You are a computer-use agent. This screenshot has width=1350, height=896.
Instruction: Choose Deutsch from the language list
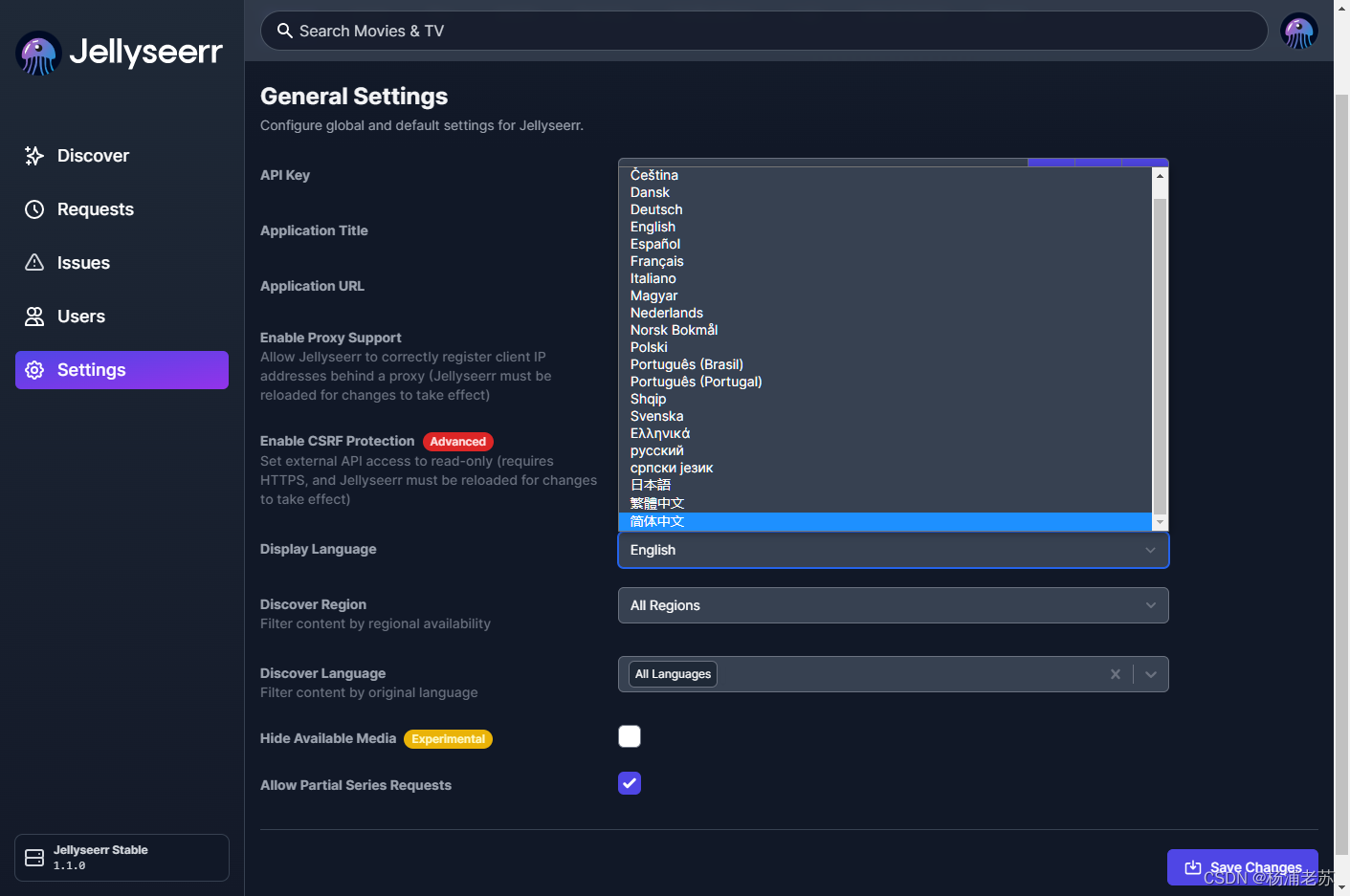(x=885, y=209)
